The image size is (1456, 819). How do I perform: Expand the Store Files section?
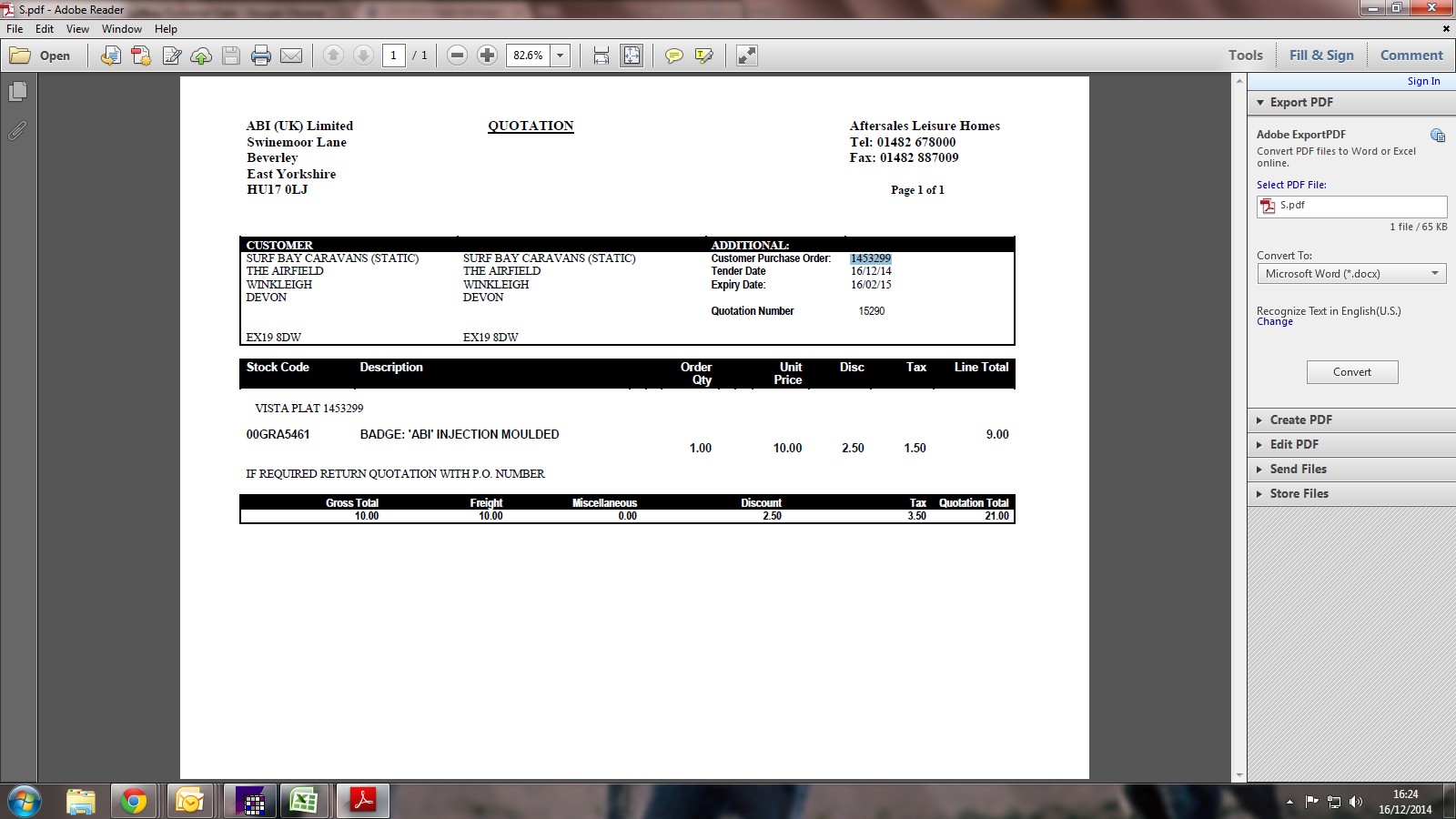point(1351,494)
